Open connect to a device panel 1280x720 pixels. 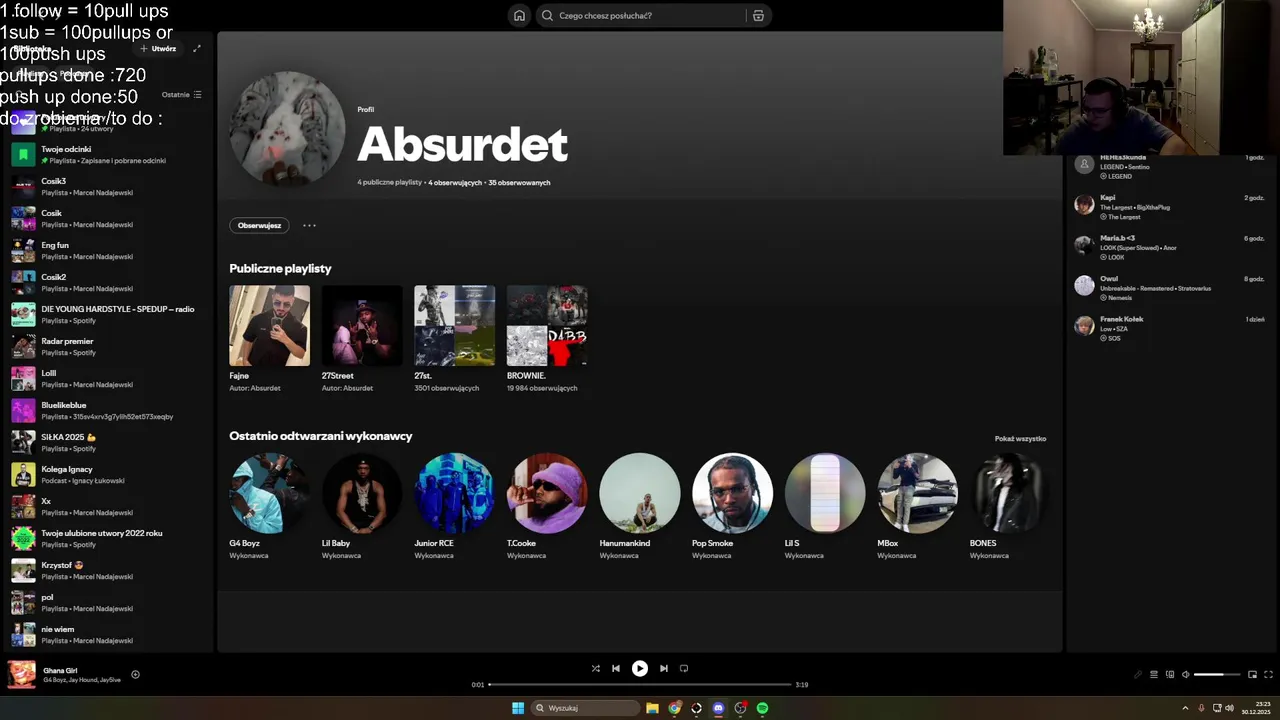(x=1170, y=674)
